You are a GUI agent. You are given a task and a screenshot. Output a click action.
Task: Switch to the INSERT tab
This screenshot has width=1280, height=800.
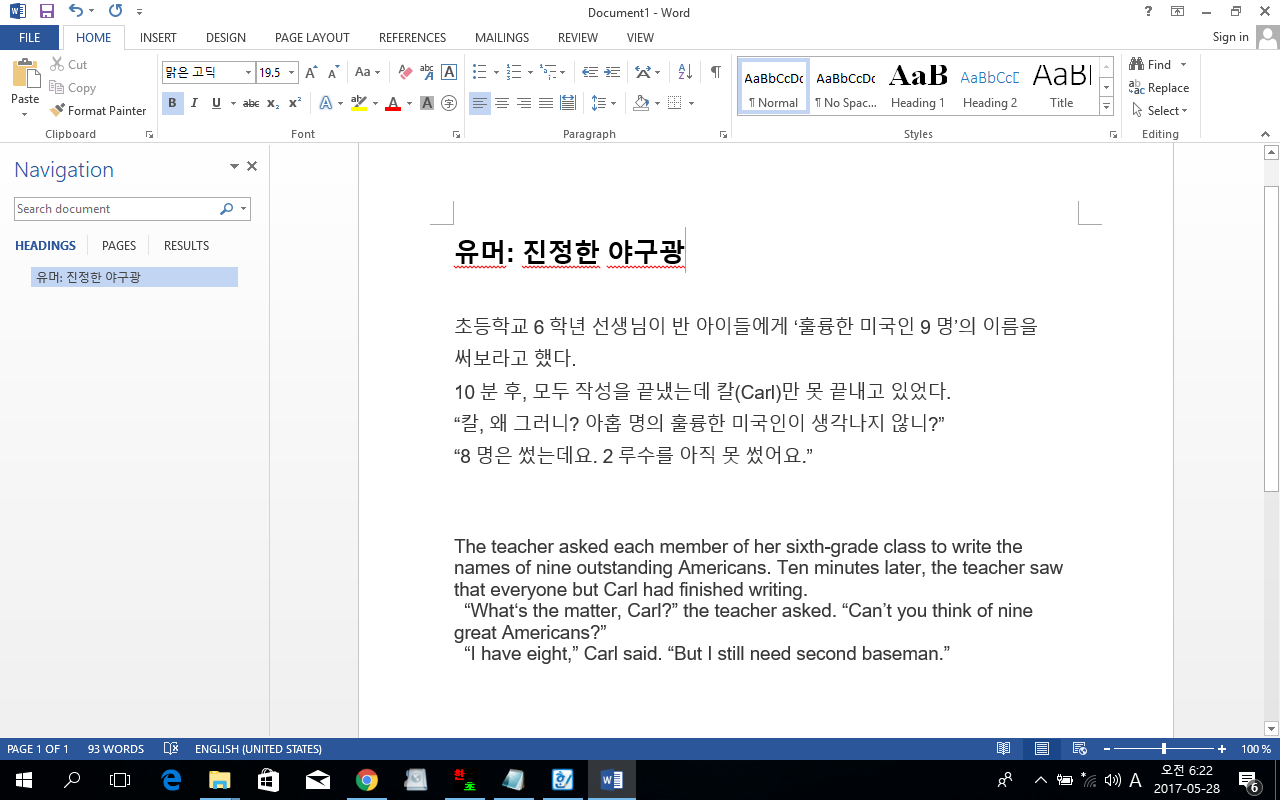point(158,38)
